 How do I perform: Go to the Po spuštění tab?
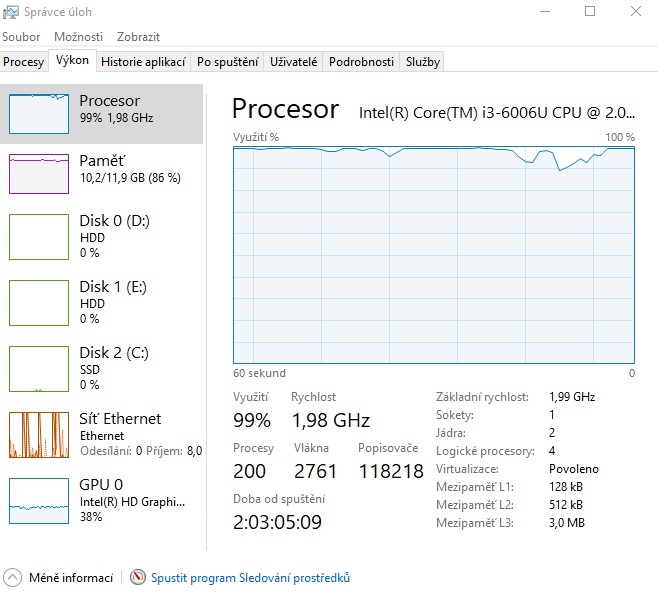point(227,62)
